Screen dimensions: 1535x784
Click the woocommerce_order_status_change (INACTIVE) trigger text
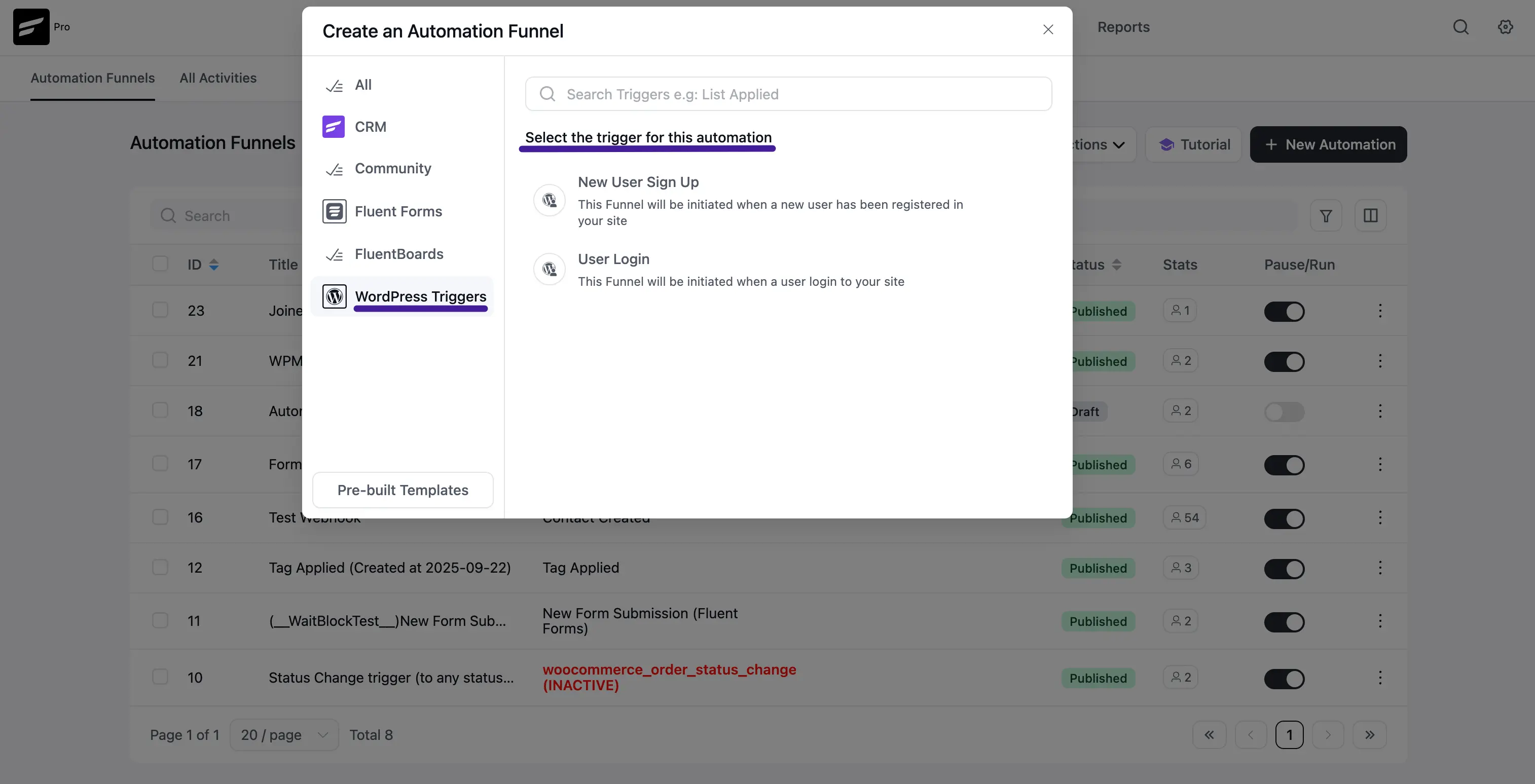point(669,678)
